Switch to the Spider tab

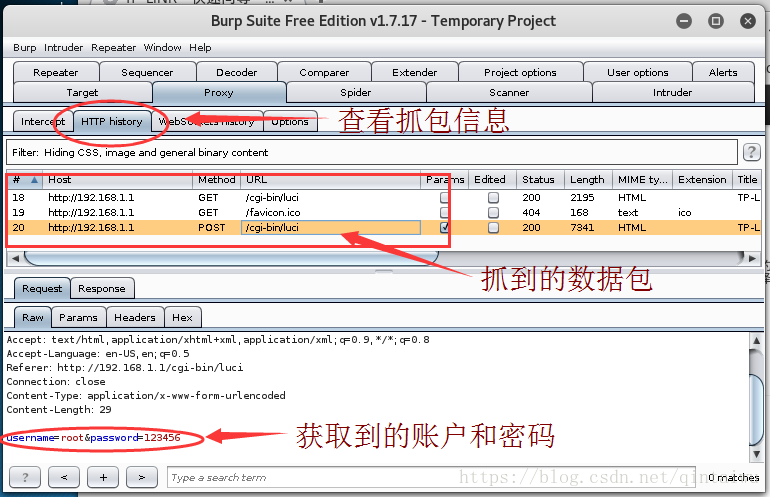[x=356, y=92]
